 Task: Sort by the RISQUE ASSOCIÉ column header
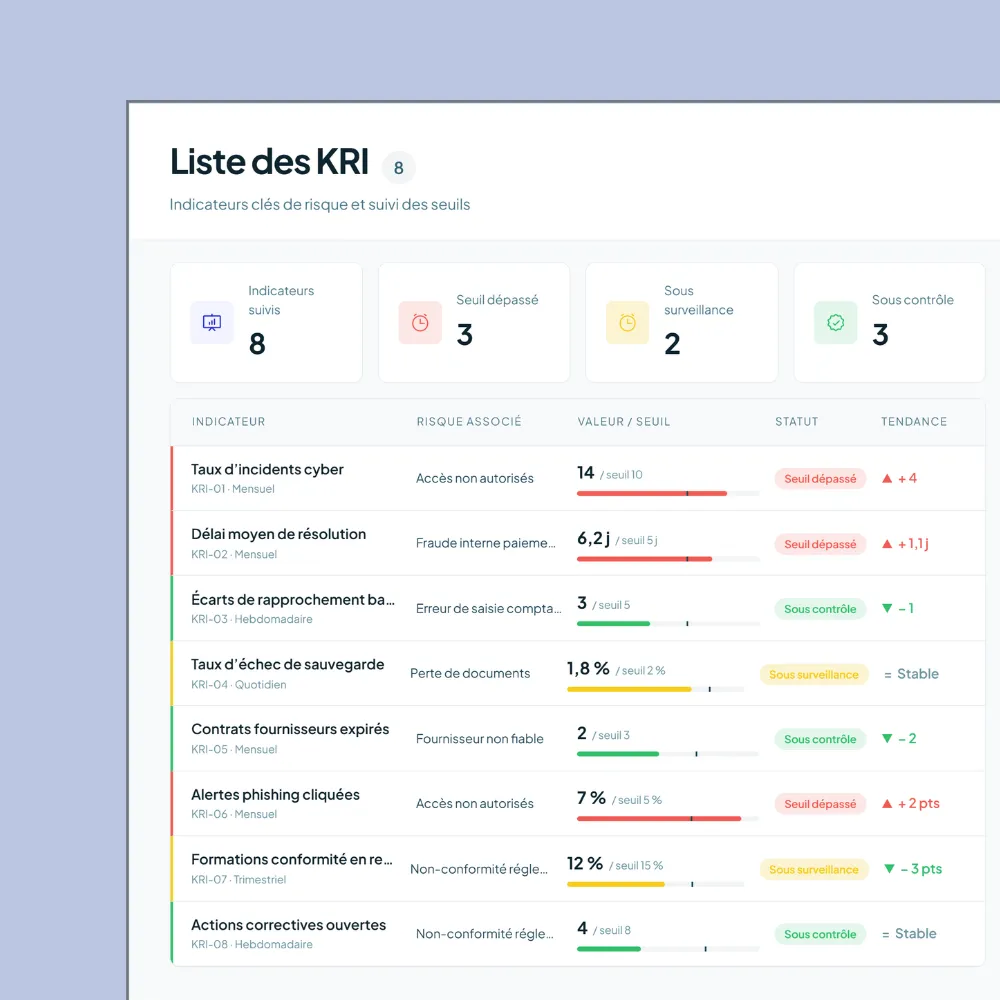pos(469,422)
